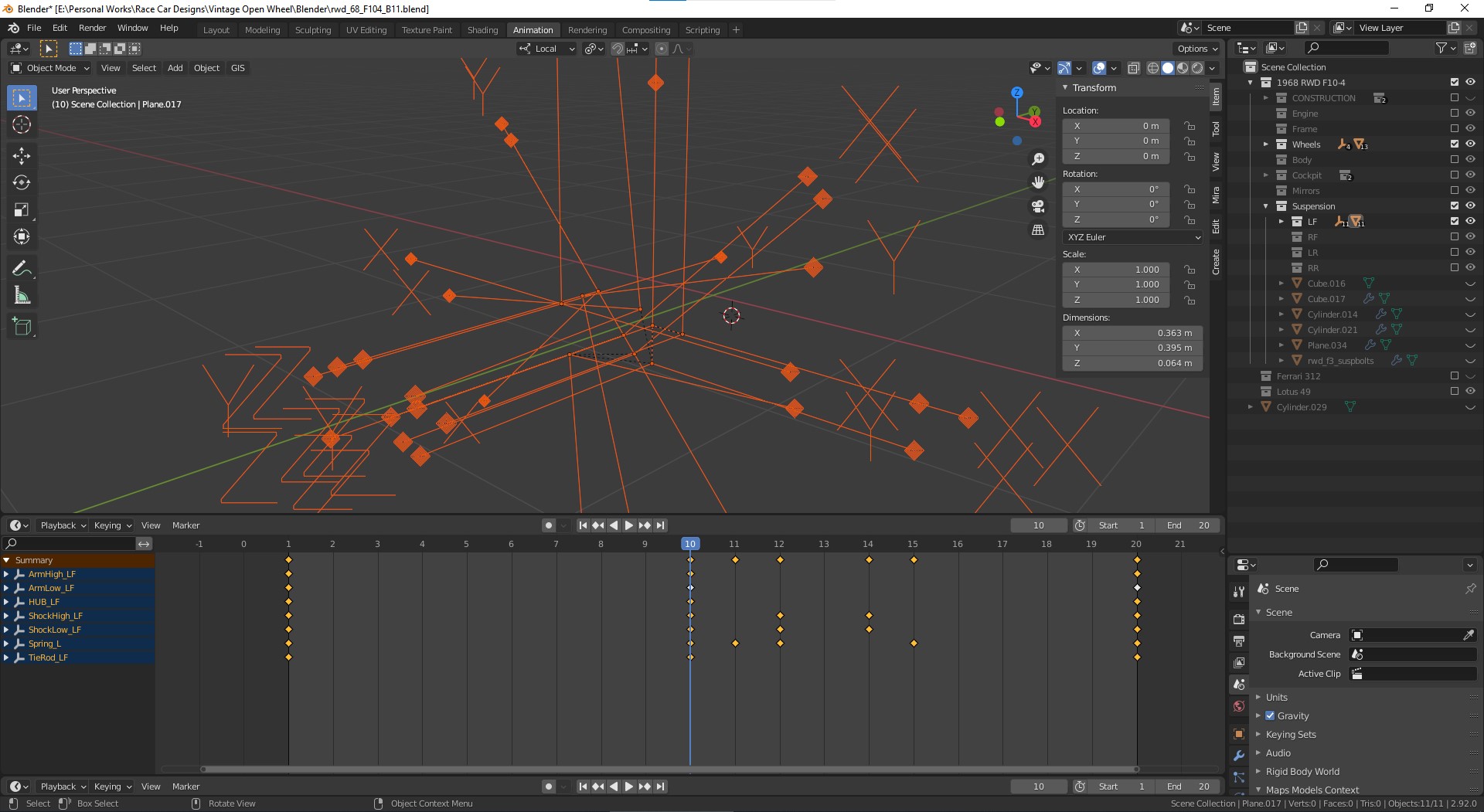Uncheck the Suspension collection checkbox
This screenshot has width=1484, height=812.
1454,206
